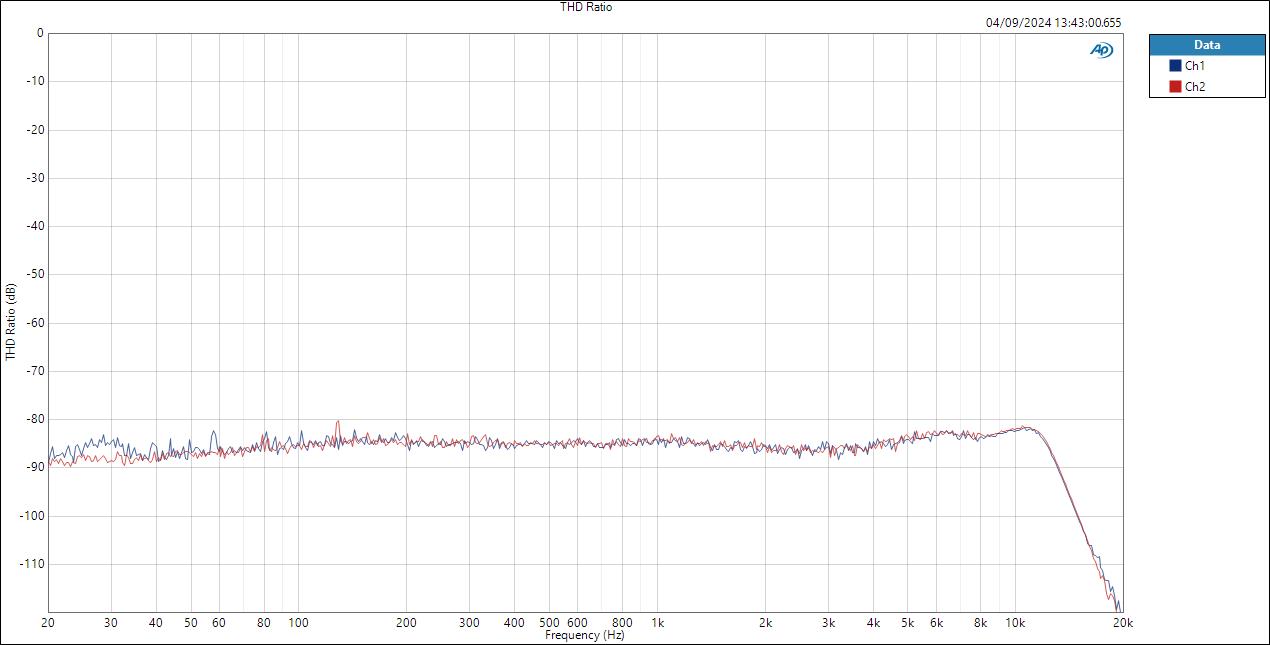Viewport: 1270px width, 645px height.
Task: Click the -50 tick on the dB axis
Action: pos(33,274)
